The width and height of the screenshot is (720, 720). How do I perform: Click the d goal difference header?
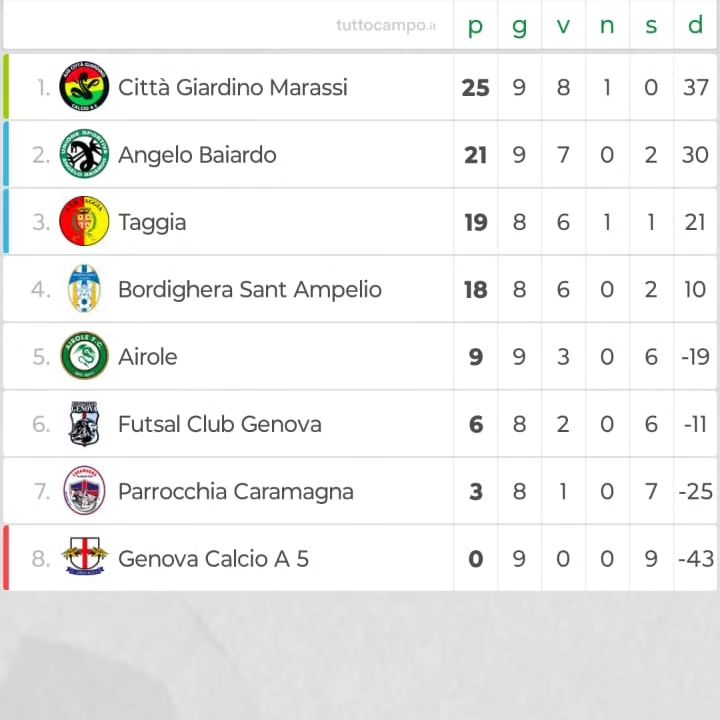(695, 24)
